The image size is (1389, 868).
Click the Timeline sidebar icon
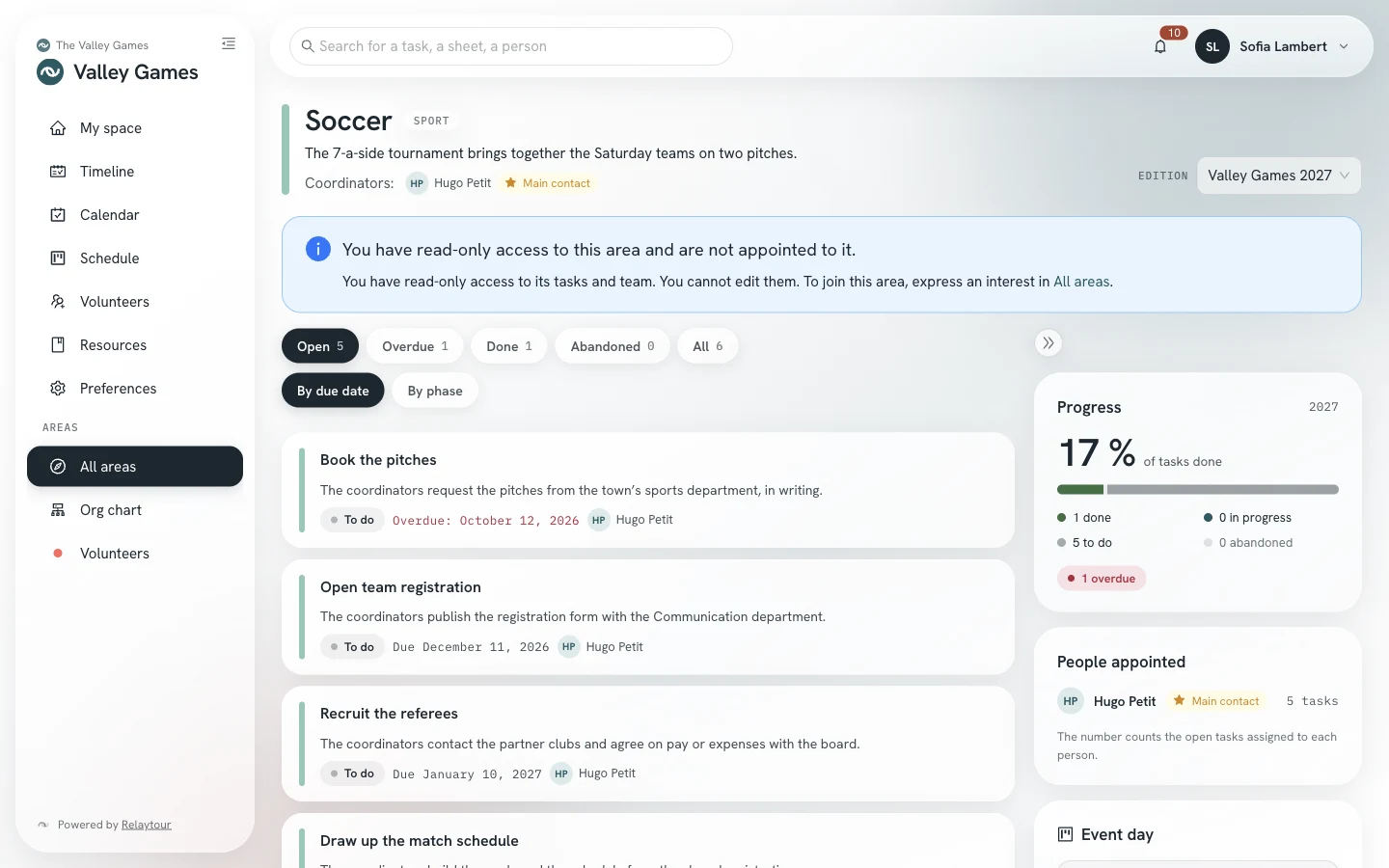58,172
